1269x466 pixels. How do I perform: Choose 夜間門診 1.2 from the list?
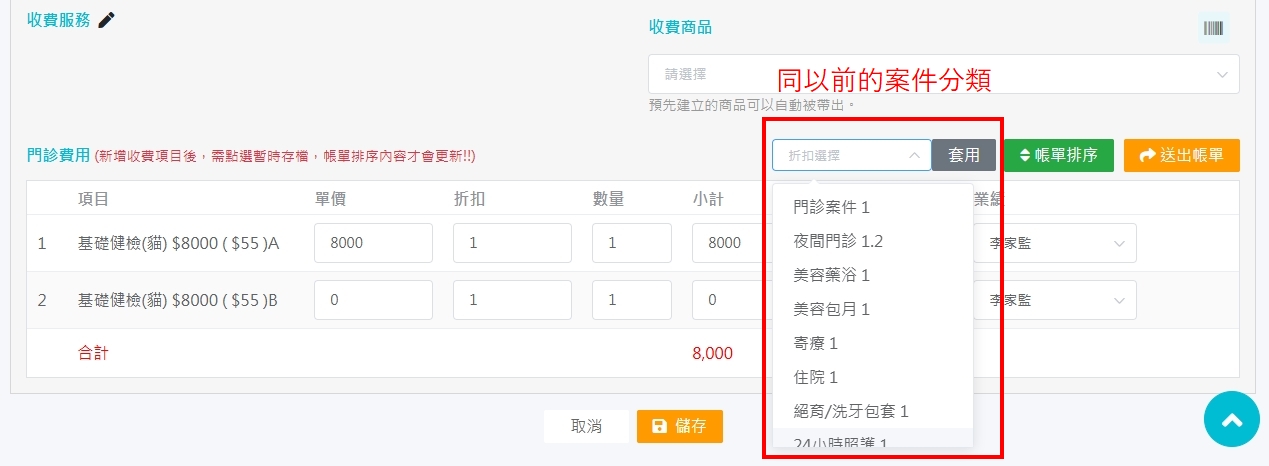click(x=838, y=241)
